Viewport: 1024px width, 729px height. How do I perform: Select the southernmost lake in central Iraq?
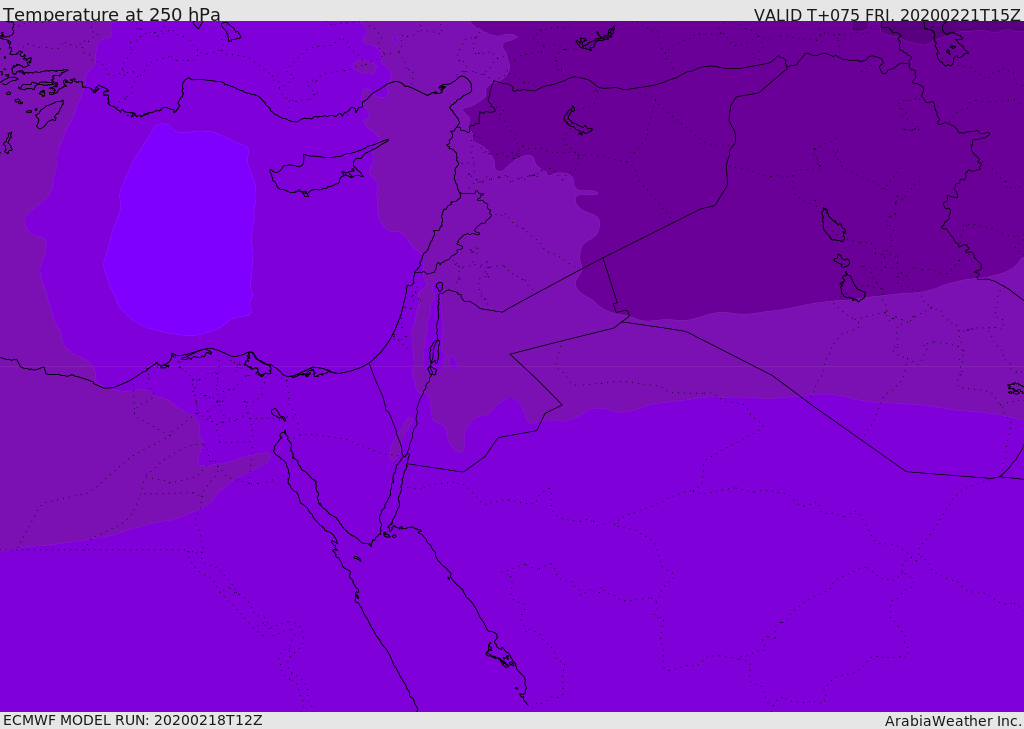pos(852,288)
